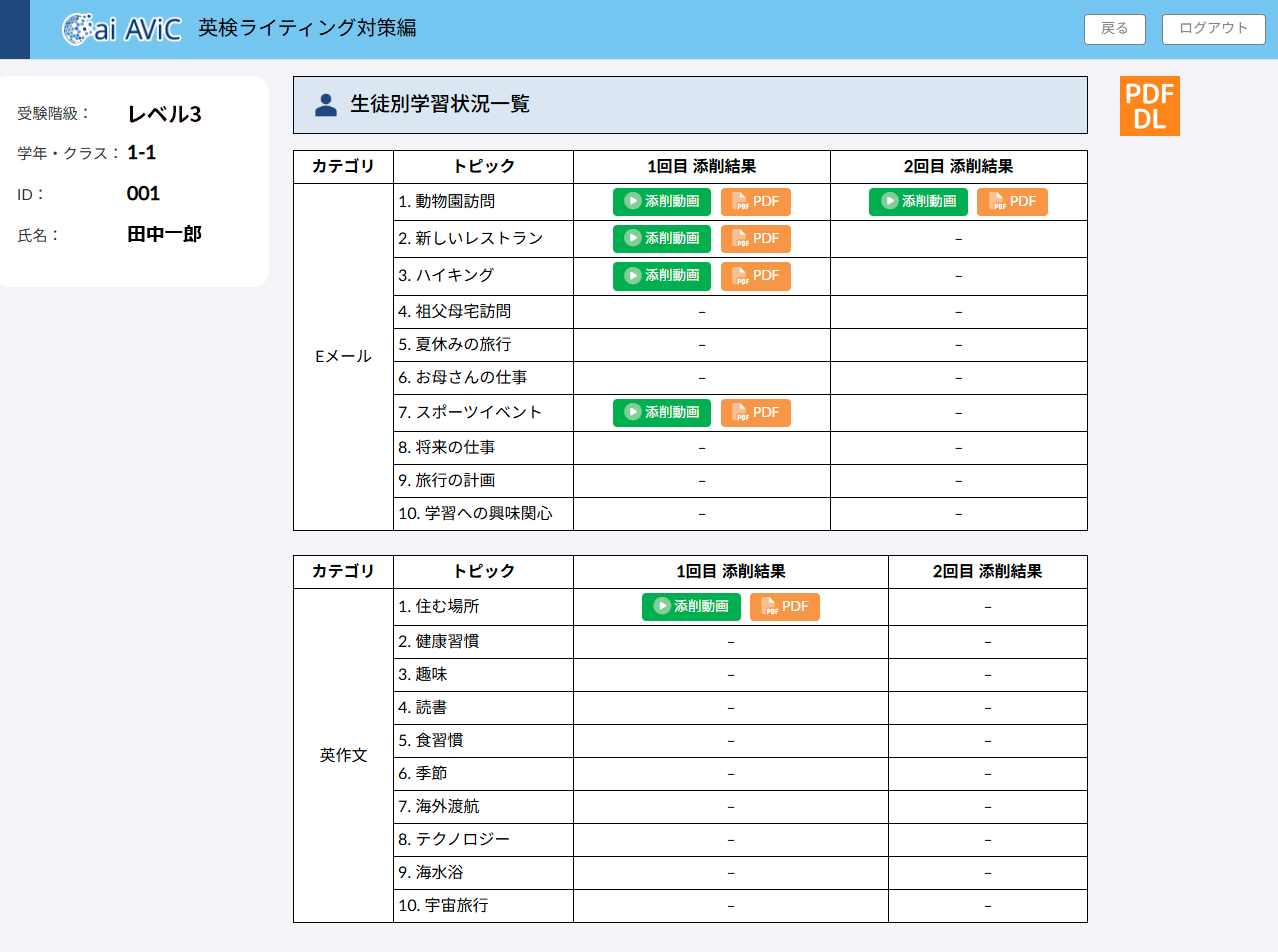Open PDF for スポーツイベント topic
Screen dimensions: 1278x952
pos(756,413)
